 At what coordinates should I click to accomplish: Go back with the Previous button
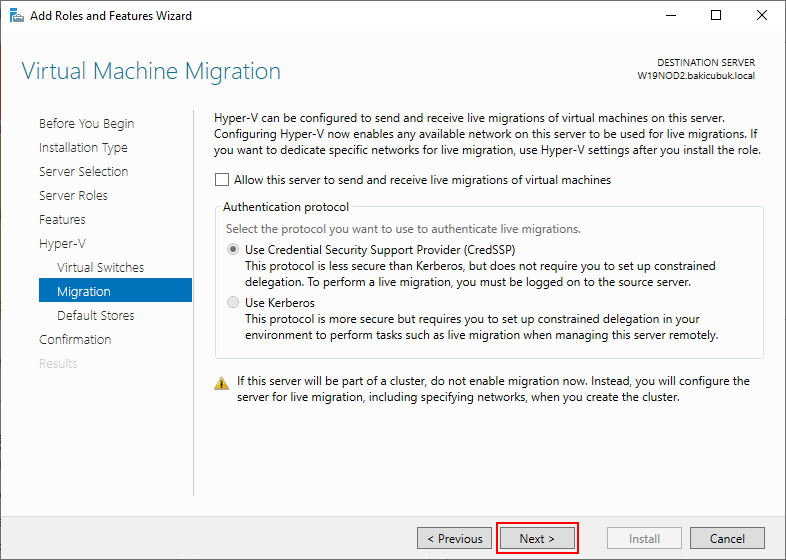coord(454,538)
